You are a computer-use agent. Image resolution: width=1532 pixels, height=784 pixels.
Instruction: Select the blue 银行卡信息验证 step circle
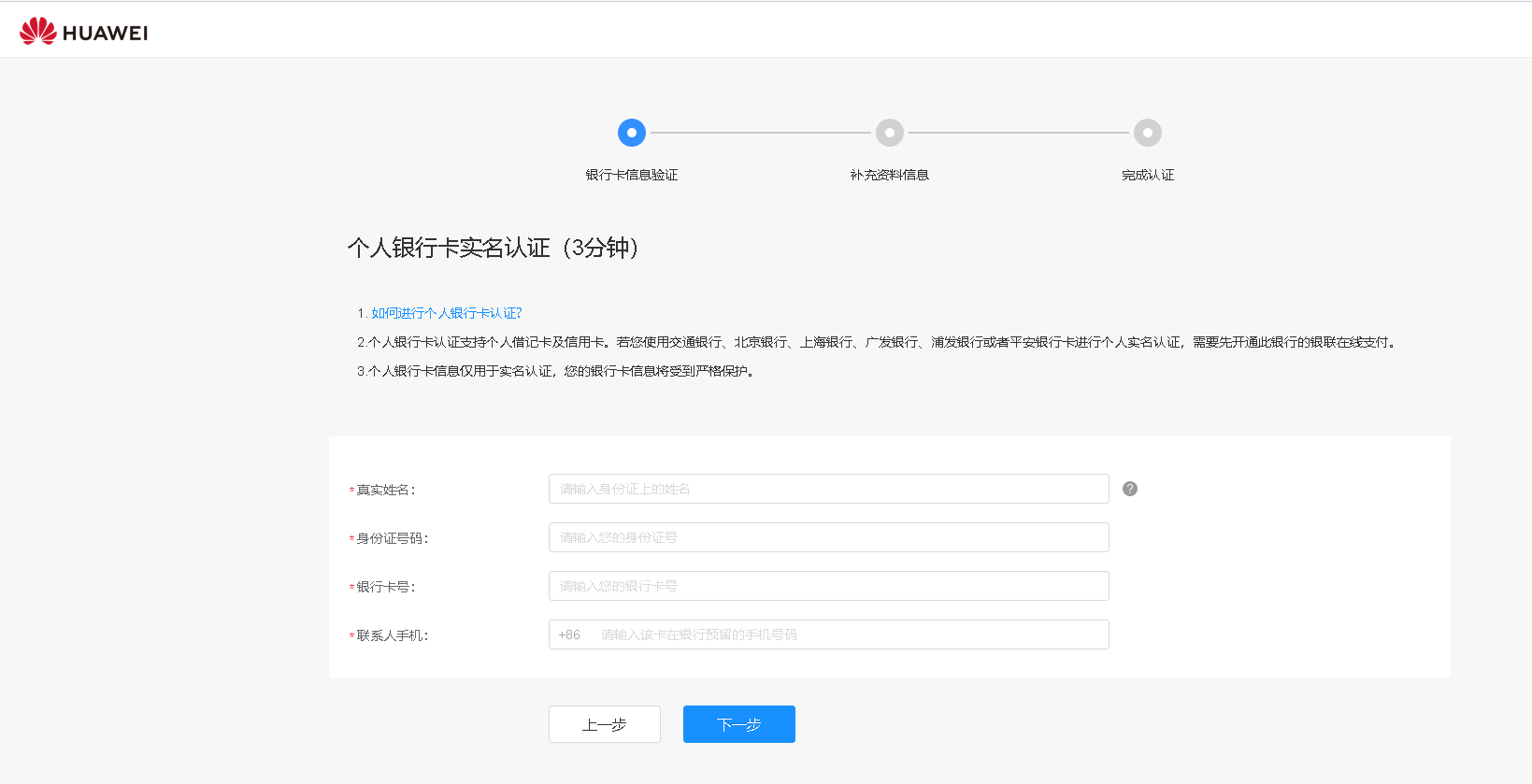click(x=632, y=133)
